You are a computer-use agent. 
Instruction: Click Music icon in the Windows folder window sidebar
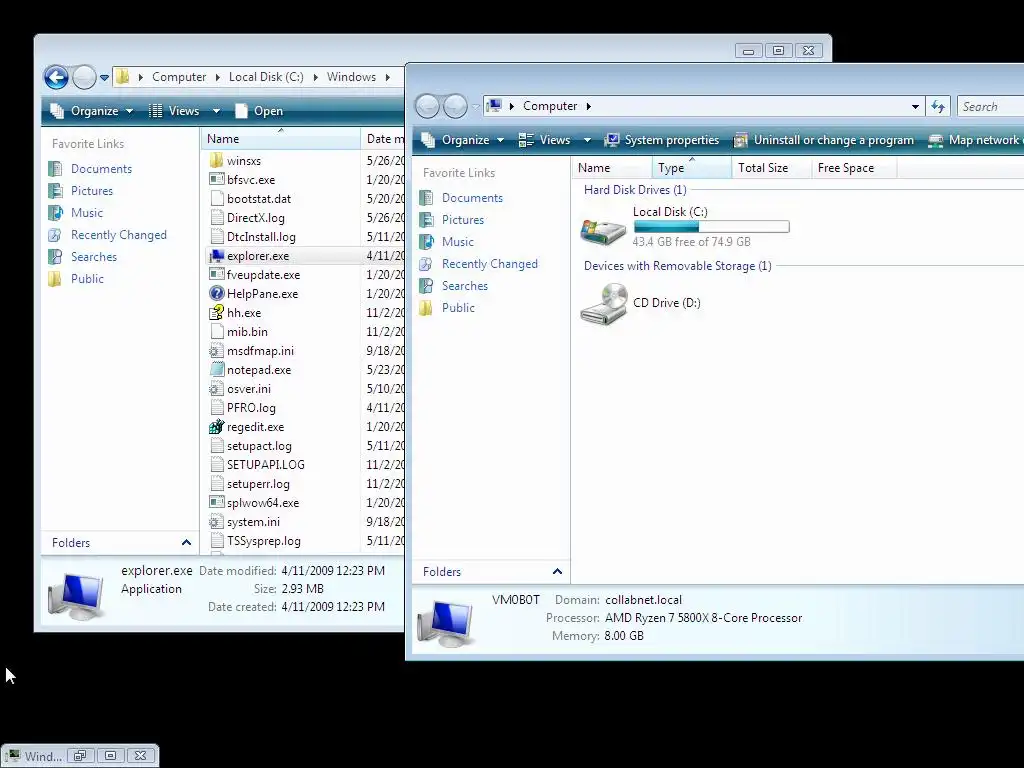point(56,213)
